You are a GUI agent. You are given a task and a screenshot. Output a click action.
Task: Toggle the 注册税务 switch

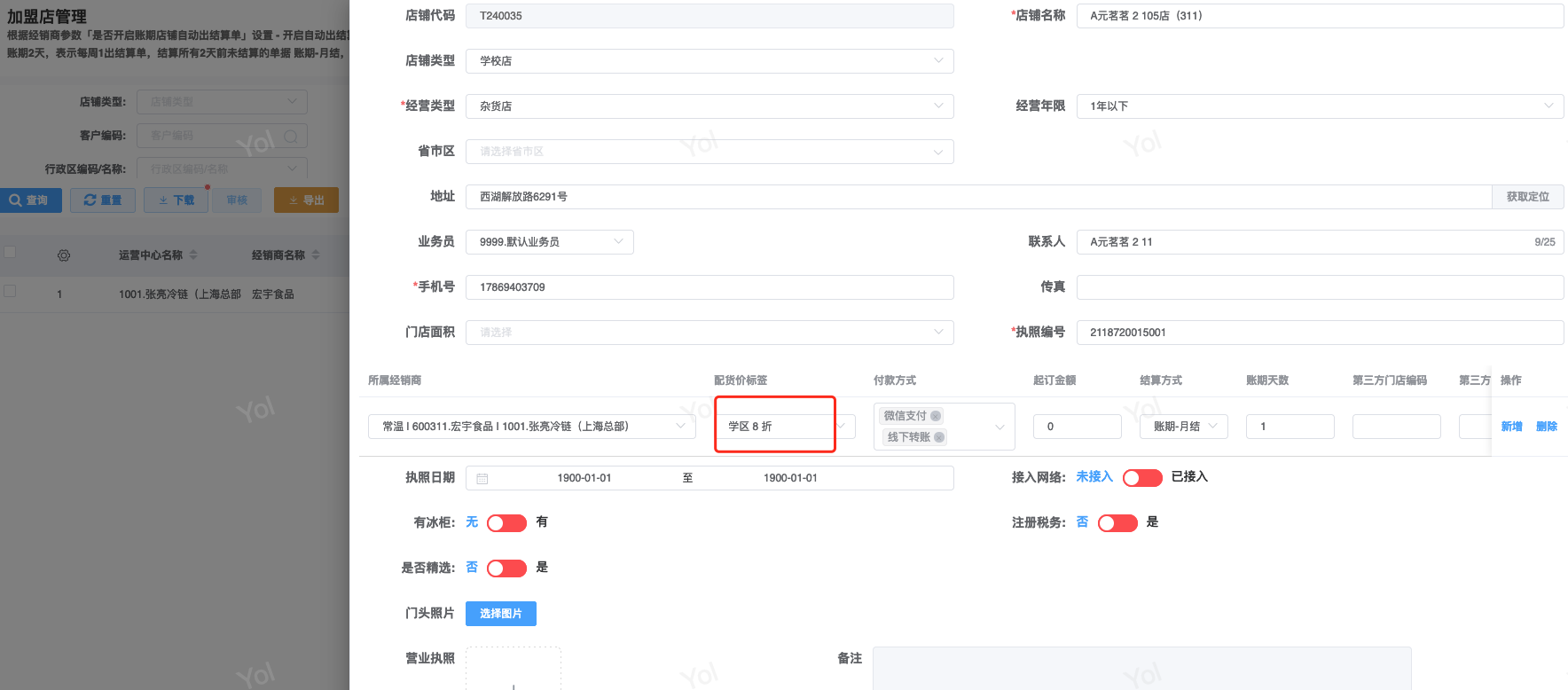[1117, 523]
